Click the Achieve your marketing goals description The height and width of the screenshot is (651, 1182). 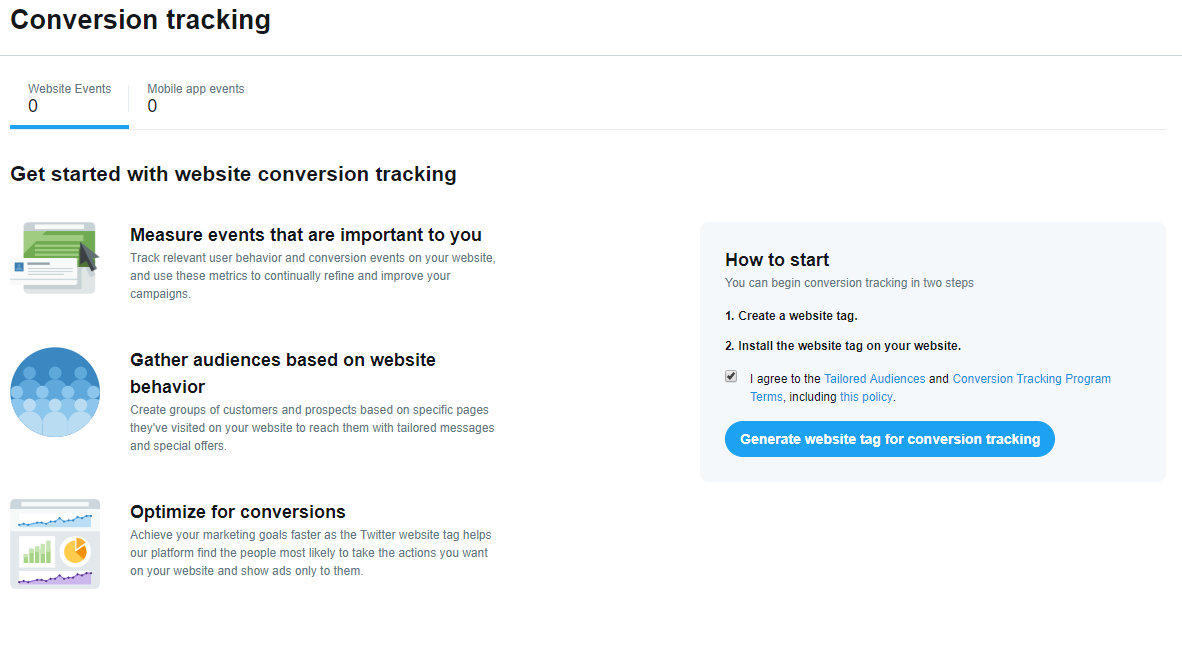tap(310, 553)
